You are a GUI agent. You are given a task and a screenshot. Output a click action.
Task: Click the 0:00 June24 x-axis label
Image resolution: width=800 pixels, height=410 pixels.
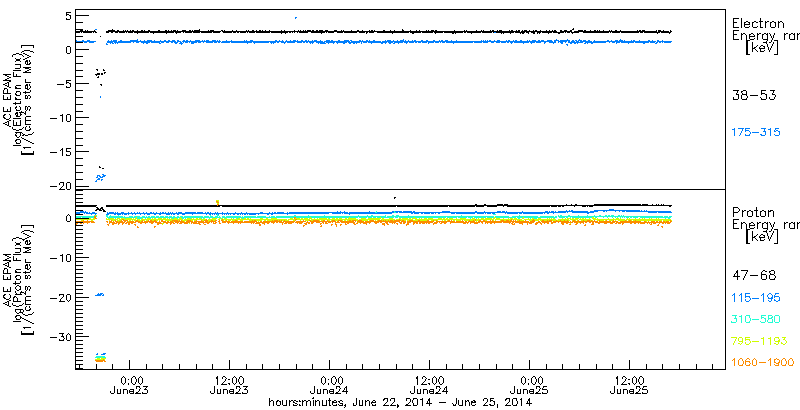point(330,385)
